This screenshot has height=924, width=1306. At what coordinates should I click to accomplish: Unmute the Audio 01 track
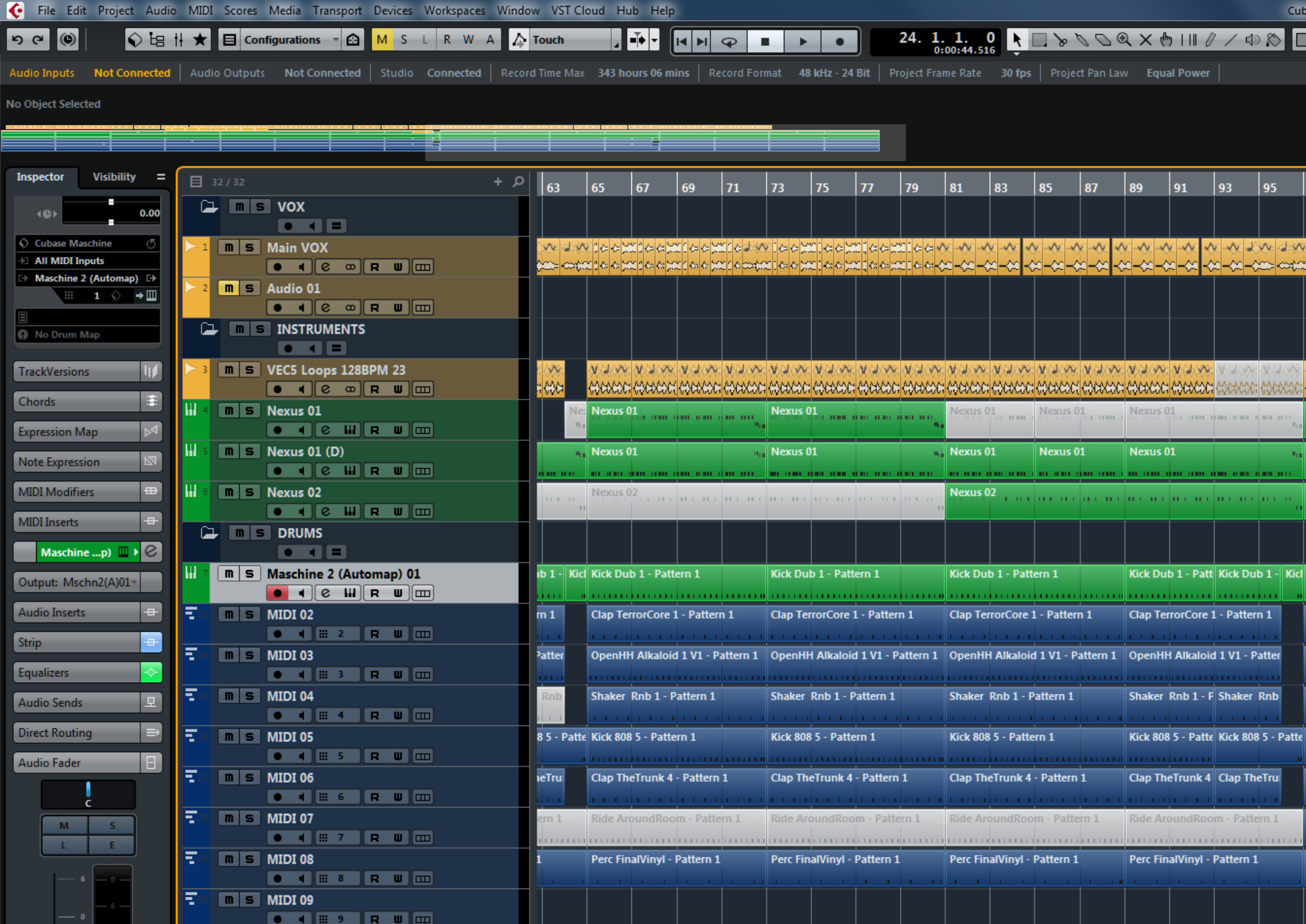tap(229, 288)
